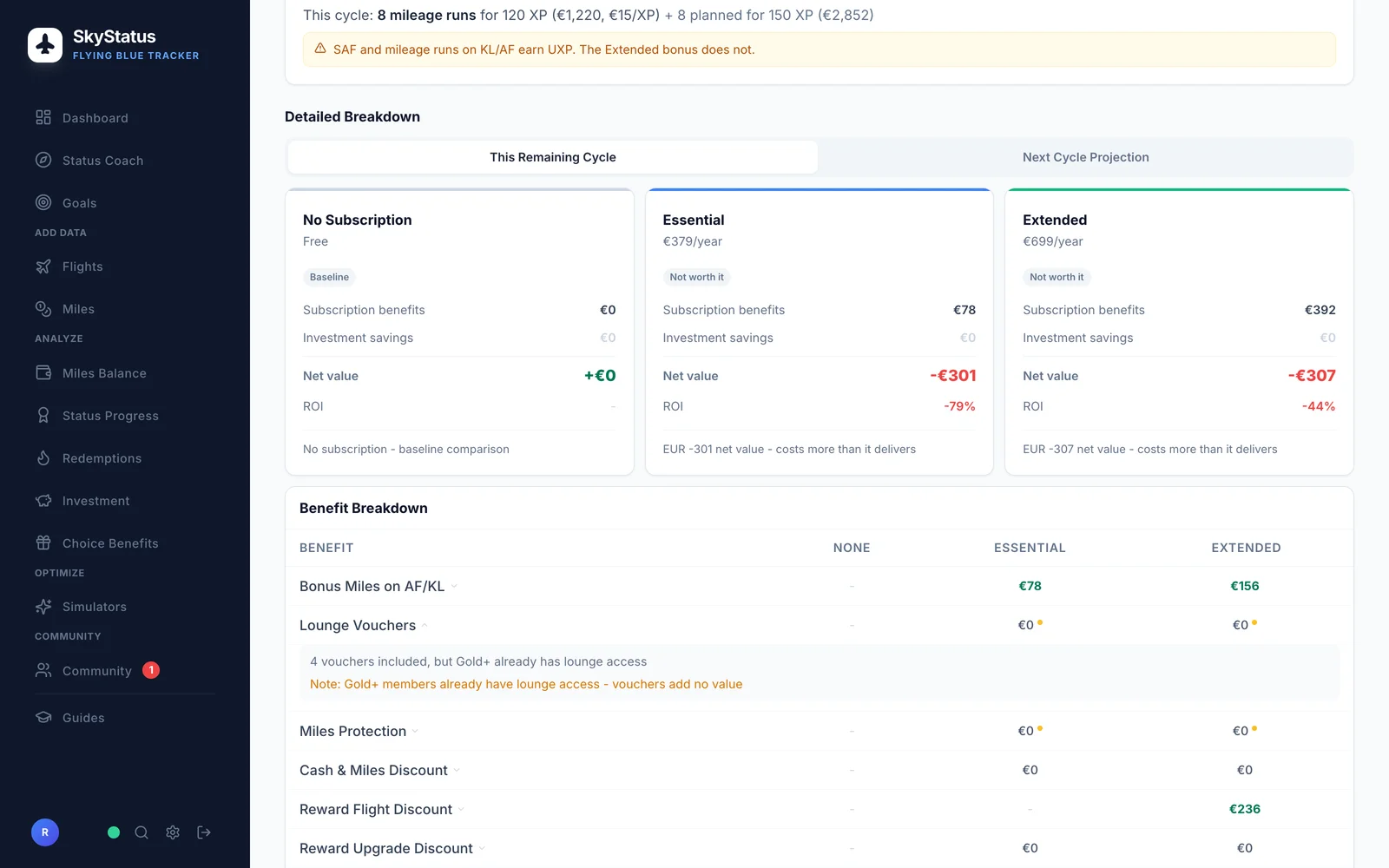Image resolution: width=1389 pixels, height=868 pixels.
Task: Click the warning triangle in SAF notice
Action: (x=320, y=49)
